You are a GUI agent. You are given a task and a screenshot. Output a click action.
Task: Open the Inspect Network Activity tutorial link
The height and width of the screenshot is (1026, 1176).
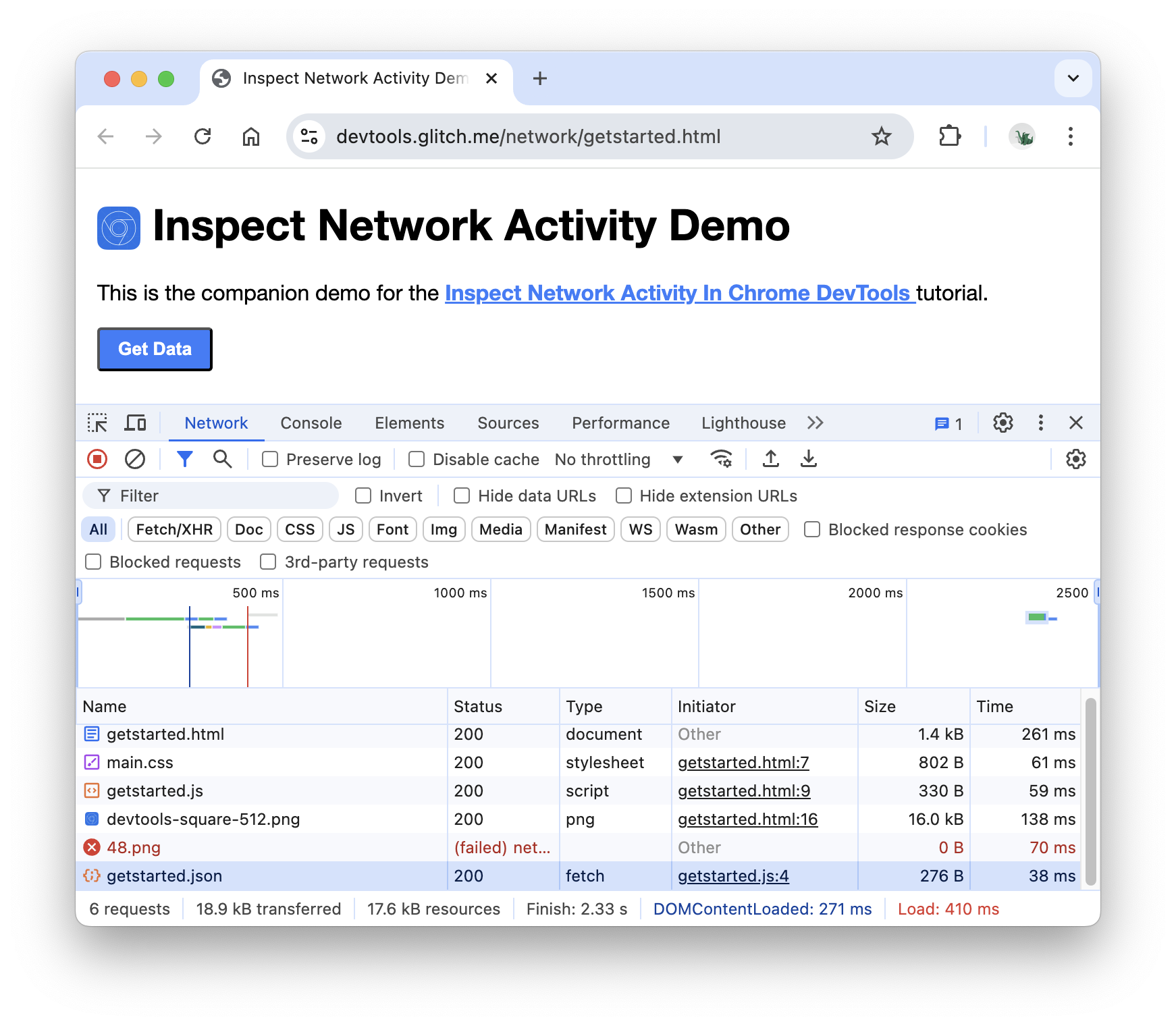678,293
